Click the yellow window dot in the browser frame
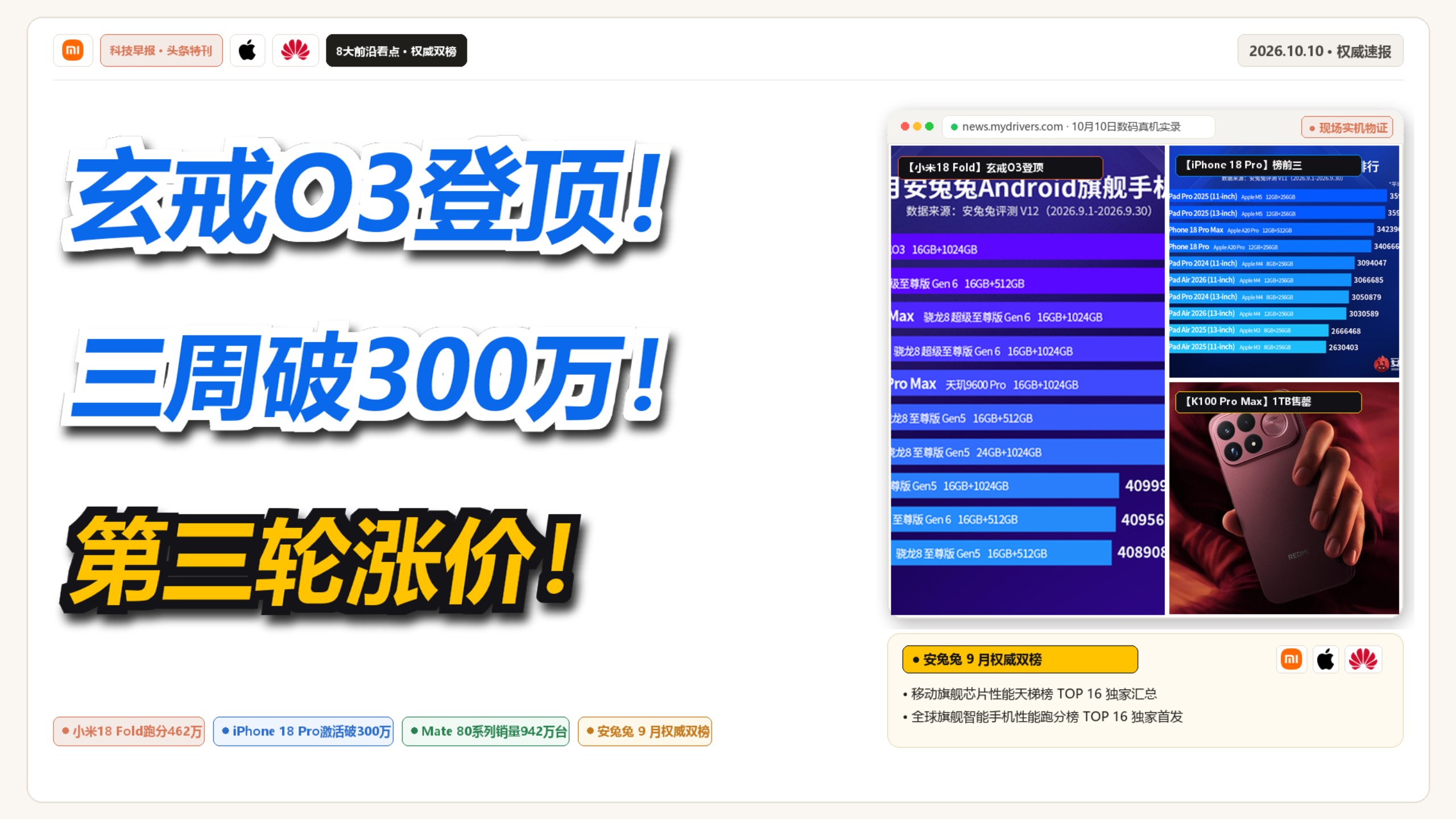 tap(917, 126)
